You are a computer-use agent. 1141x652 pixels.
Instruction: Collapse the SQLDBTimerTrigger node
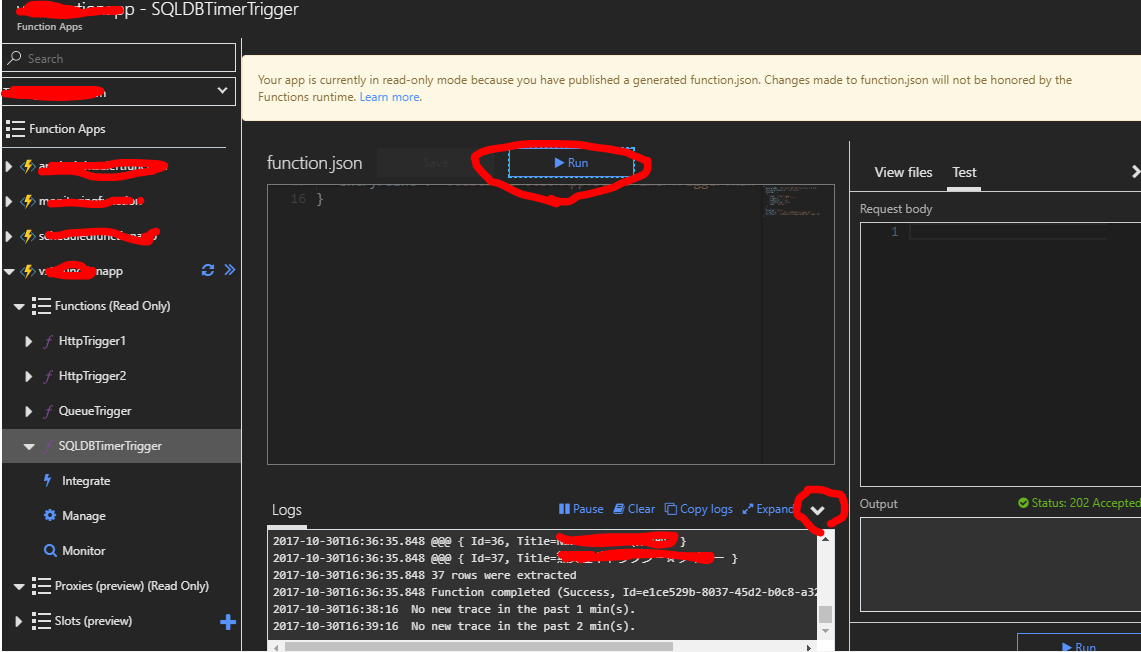[29, 446]
